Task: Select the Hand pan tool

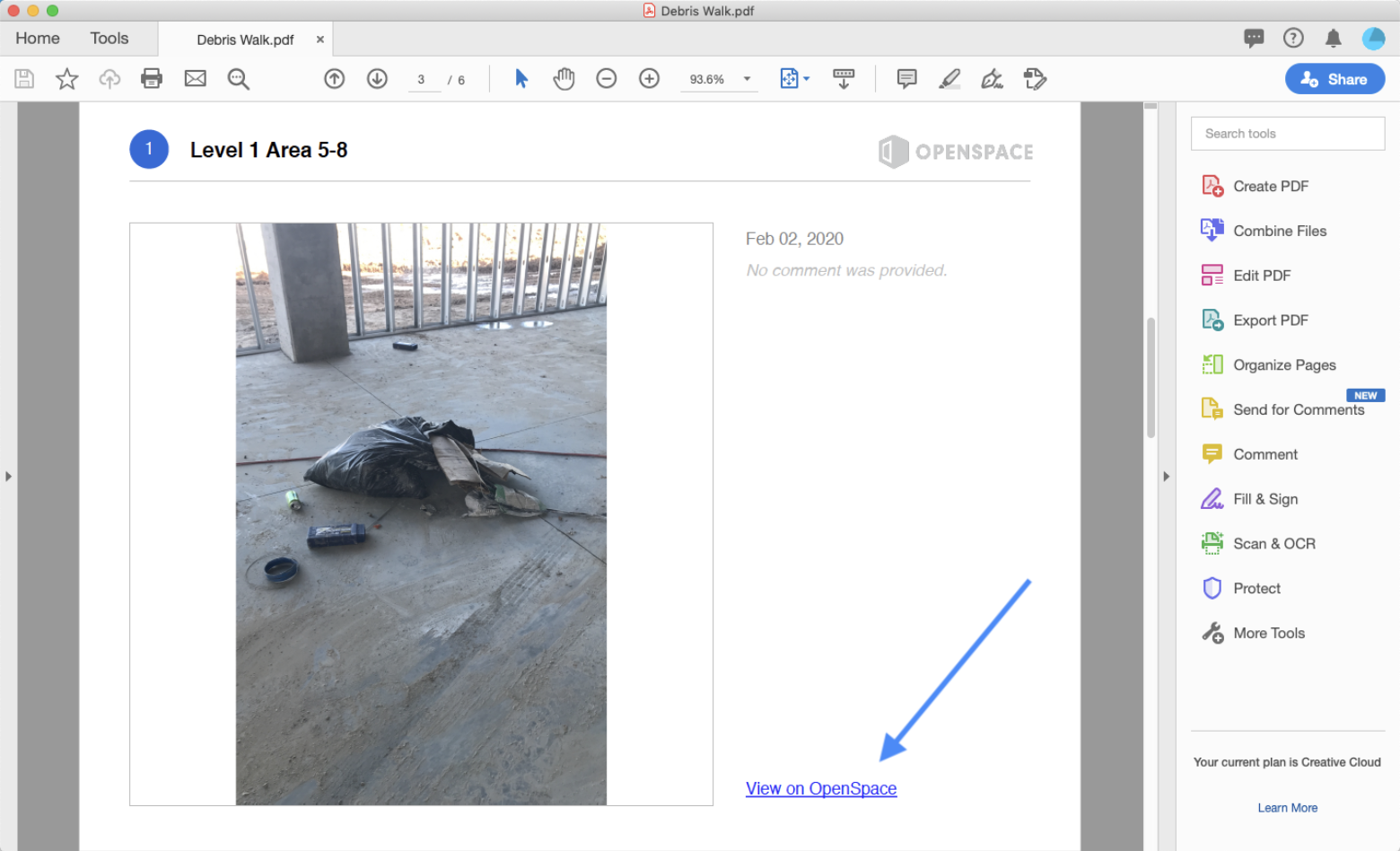Action: click(x=564, y=79)
